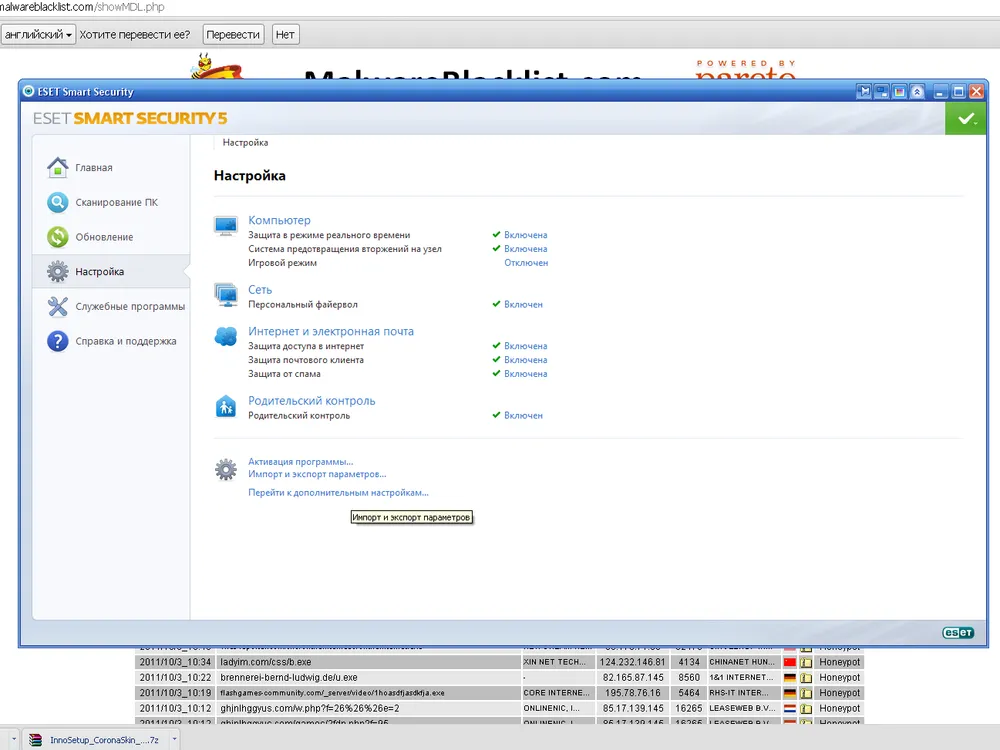This screenshot has width=1000, height=750.
Task: Toggle Защита в режиме реального времени status
Action: [525, 235]
